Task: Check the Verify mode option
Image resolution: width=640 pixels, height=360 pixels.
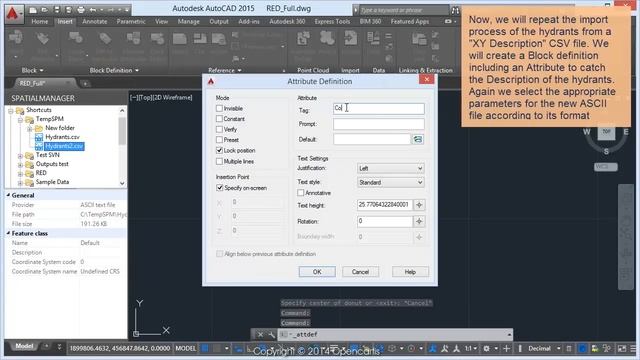Action: click(219, 129)
